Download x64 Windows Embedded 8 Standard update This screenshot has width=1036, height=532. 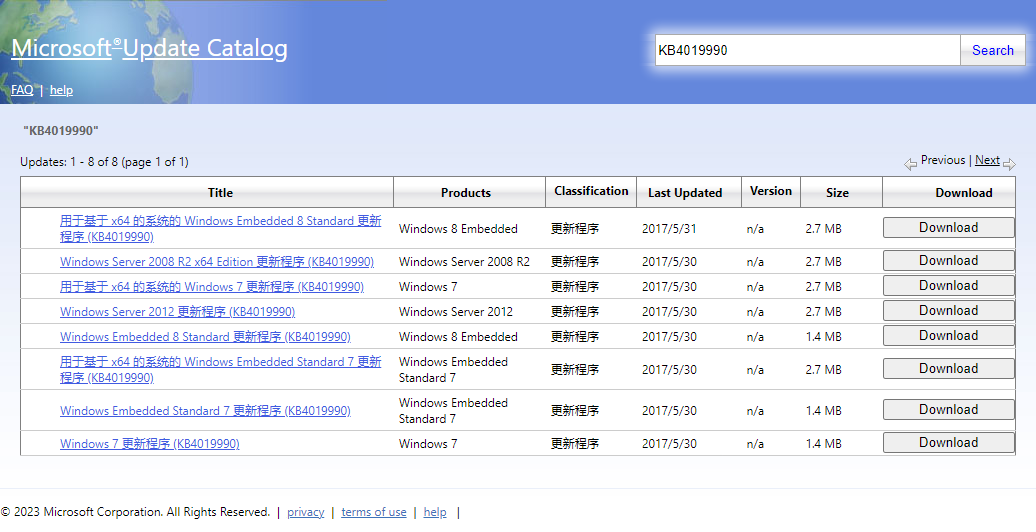[x=948, y=227]
